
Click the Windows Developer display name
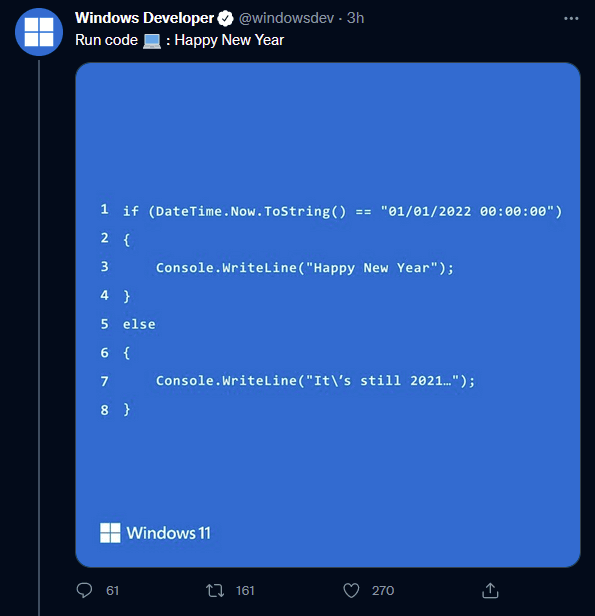point(144,18)
